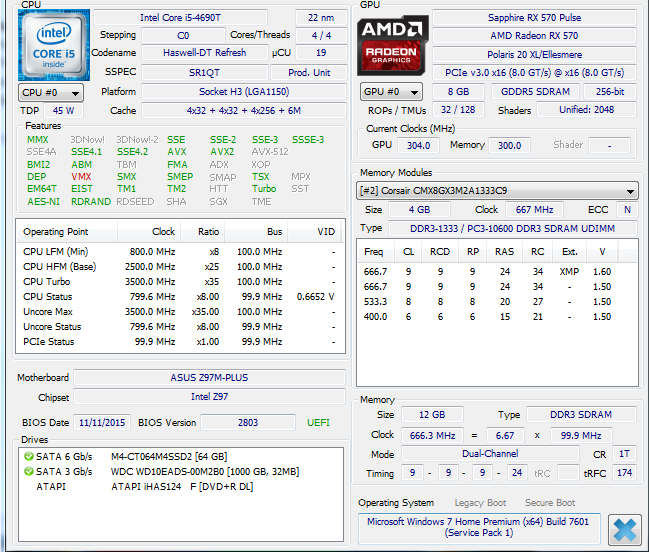Click the Polaris 20 XL/Ellesmere field
The height and width of the screenshot is (552, 649).
[x=534, y=55]
